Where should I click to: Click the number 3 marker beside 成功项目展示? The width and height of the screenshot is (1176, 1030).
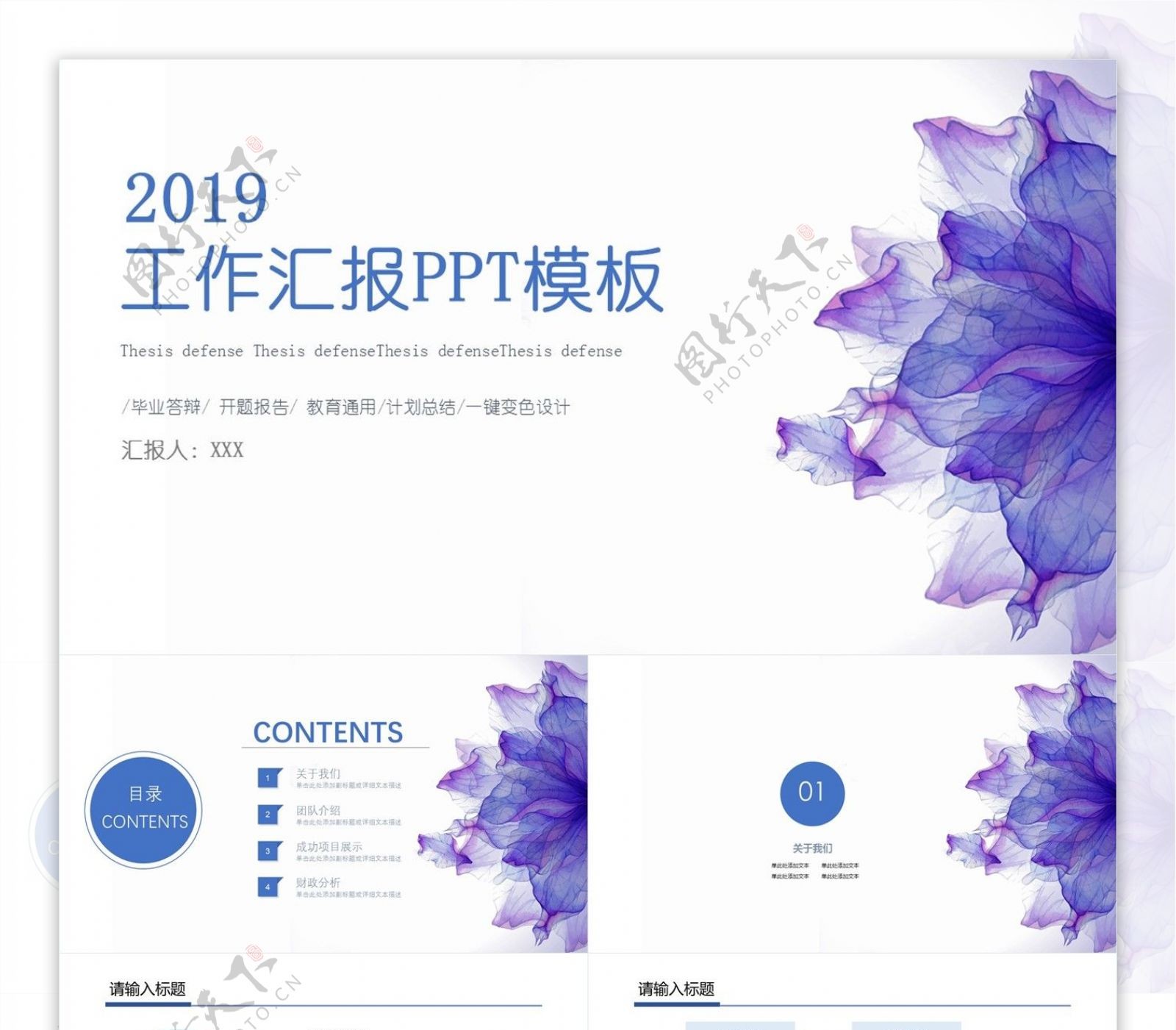point(270,851)
